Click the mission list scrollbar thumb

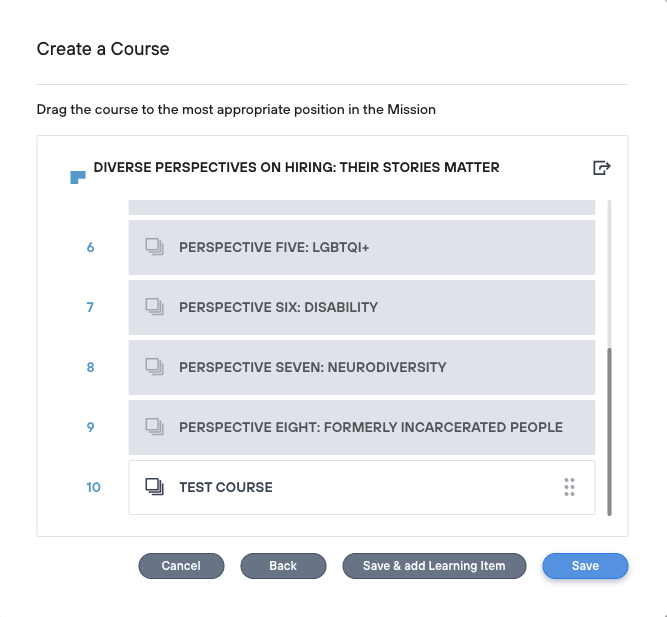pos(609,430)
